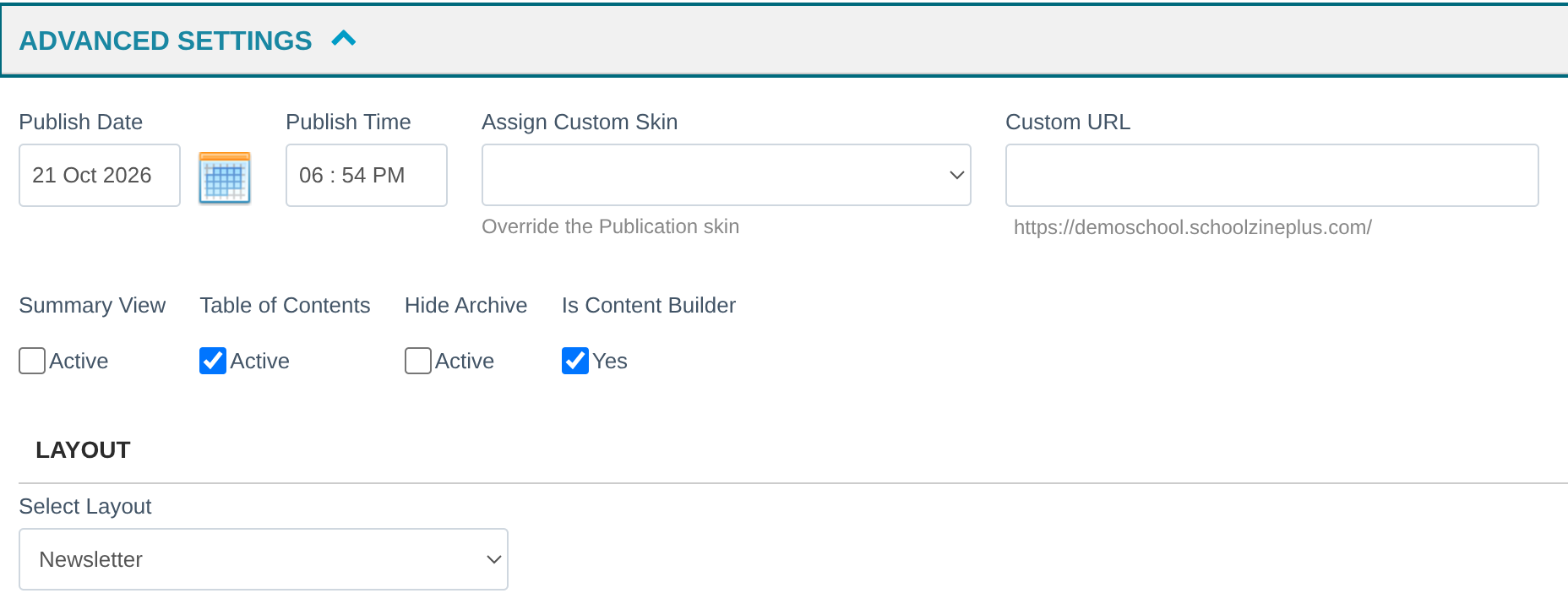Click the Table of Contents label
This screenshot has width=1568, height=615.
tap(285, 306)
